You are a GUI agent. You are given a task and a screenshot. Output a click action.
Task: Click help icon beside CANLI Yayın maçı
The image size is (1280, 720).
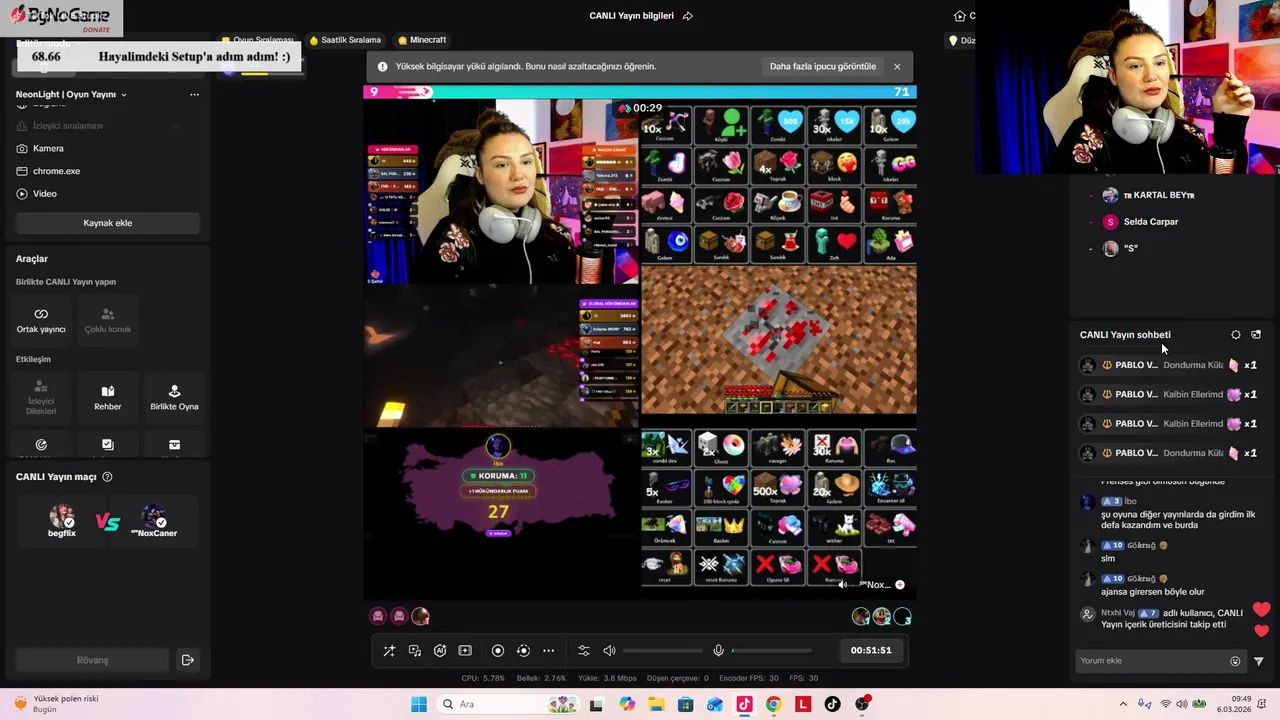coord(107,477)
